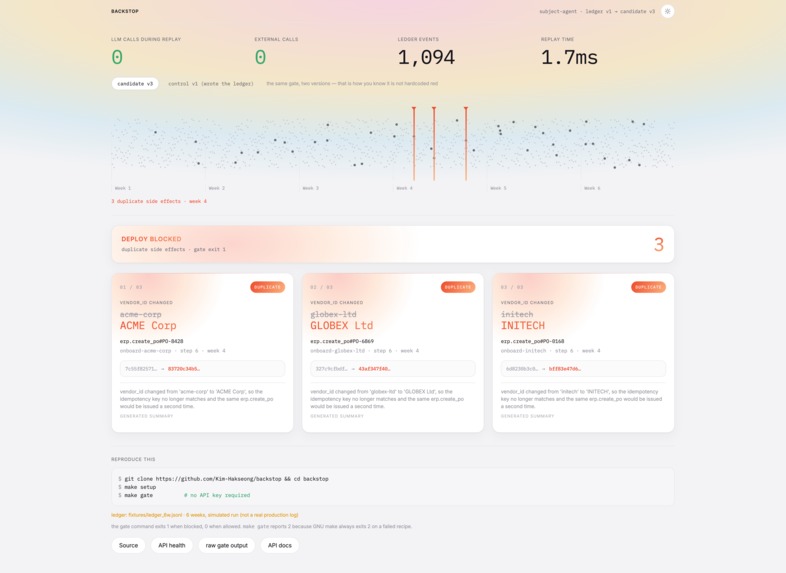Click the "3 duplicate side effects · week 4" note
Viewport: 786px width, 573px height.
pyautogui.click(x=159, y=202)
